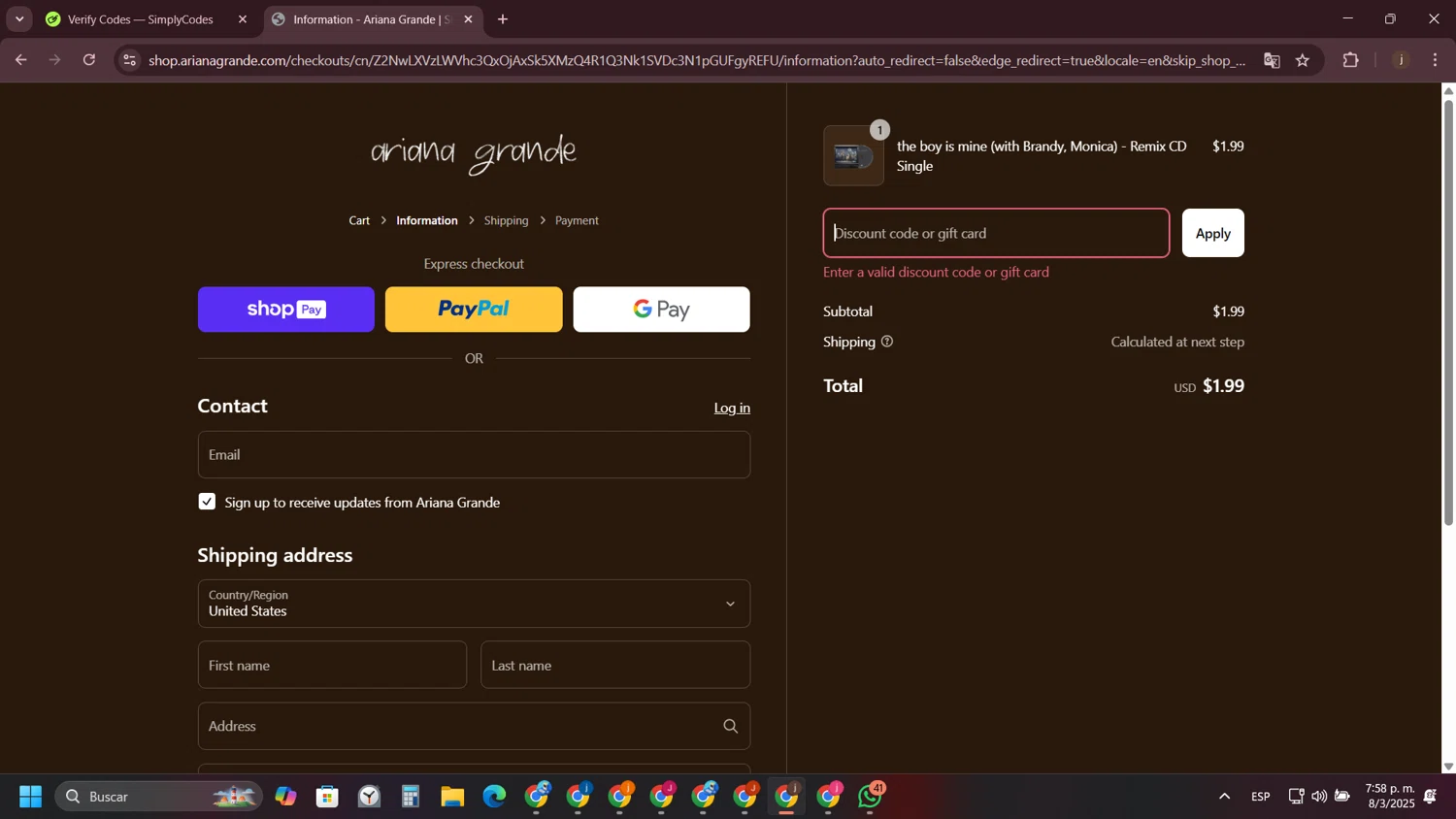
Task: Click the Shipping breadcrumb step
Action: [x=506, y=220]
